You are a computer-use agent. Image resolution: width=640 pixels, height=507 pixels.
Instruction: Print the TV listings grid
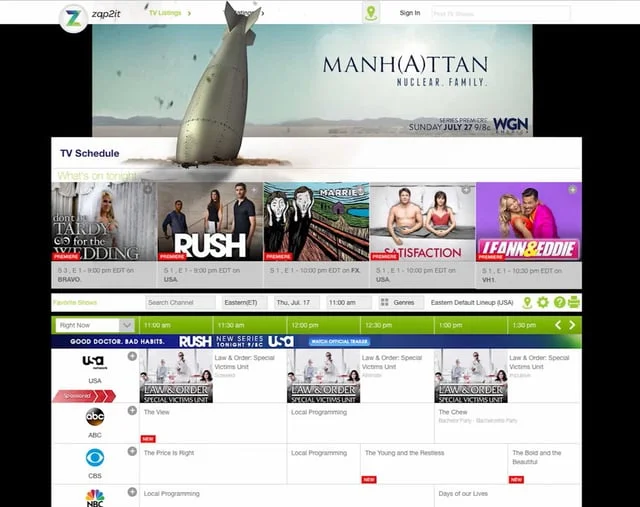573,302
